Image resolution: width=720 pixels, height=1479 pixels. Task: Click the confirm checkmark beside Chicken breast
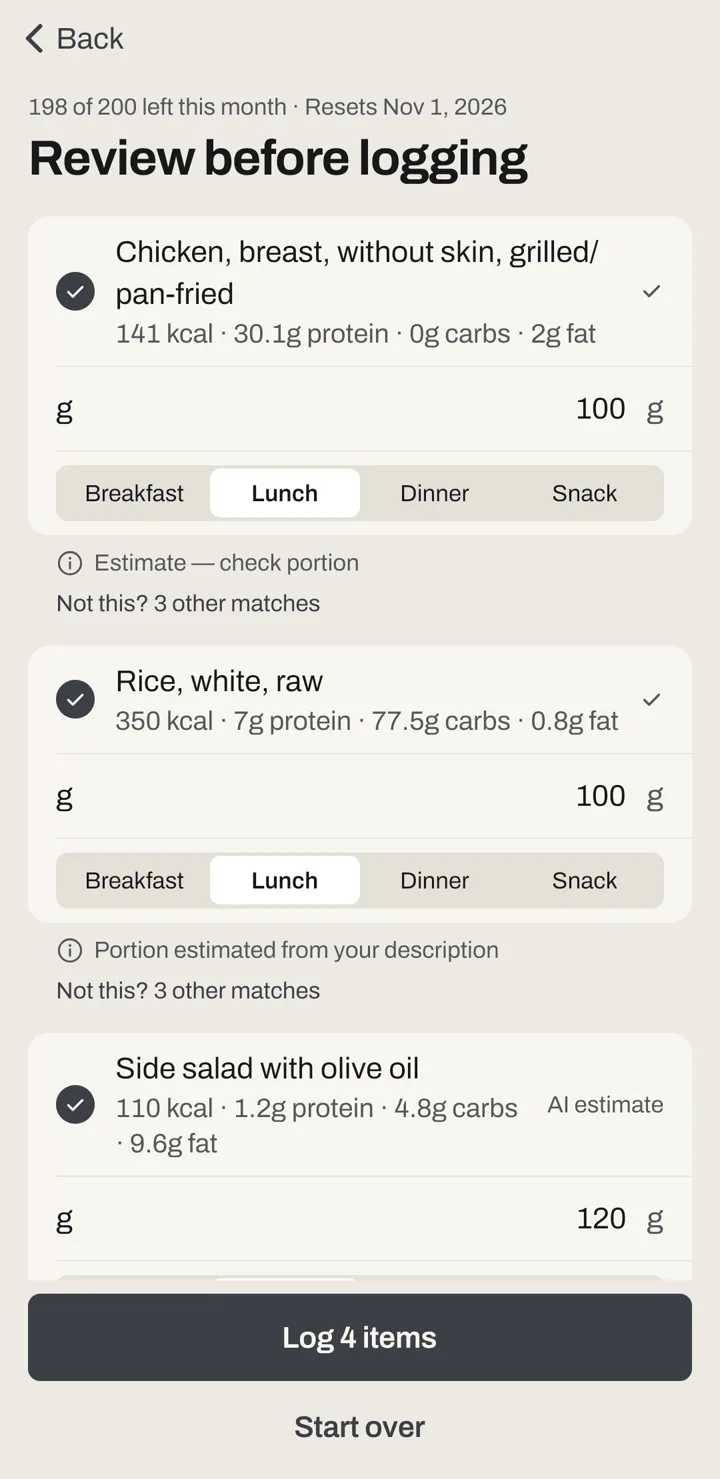tap(652, 291)
